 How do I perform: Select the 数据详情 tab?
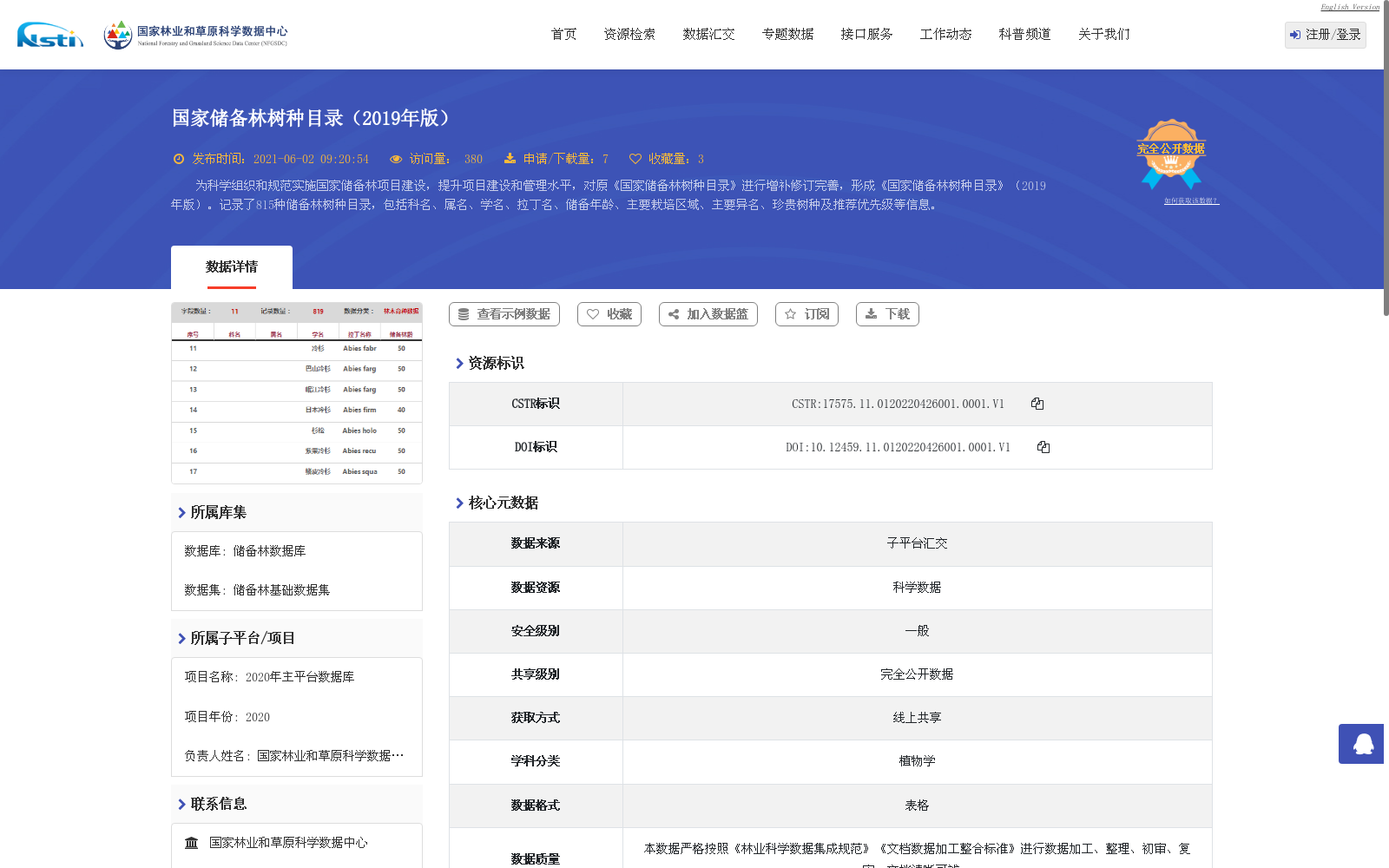click(x=232, y=267)
